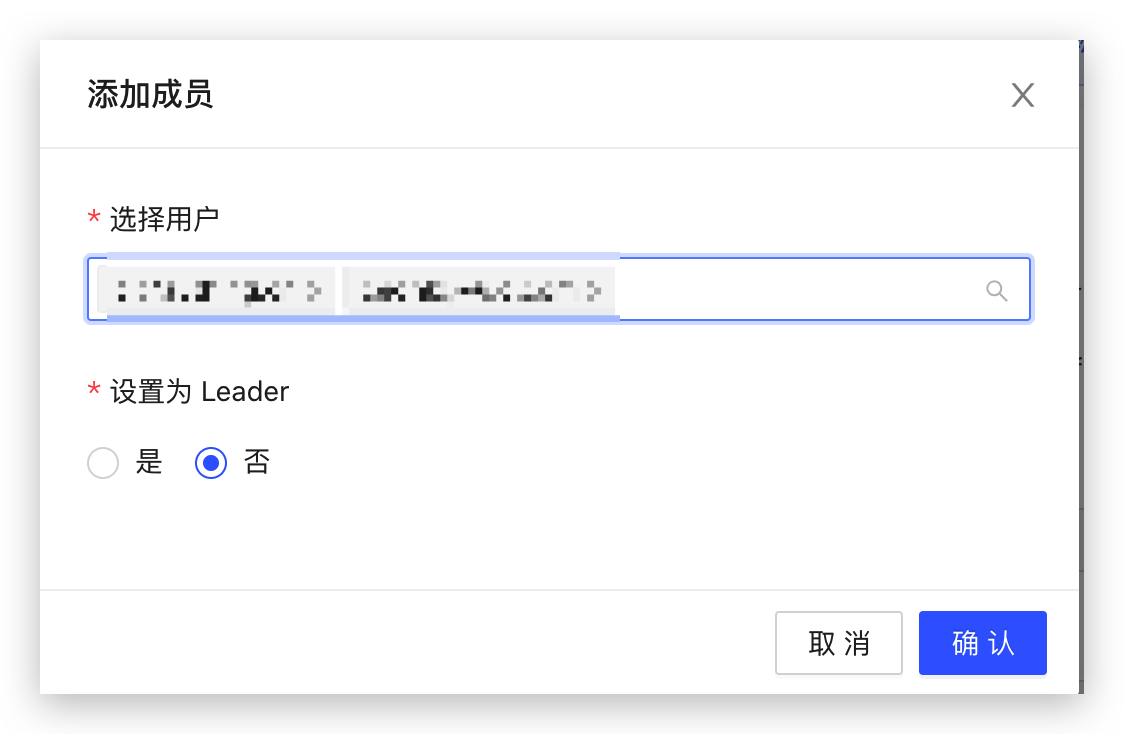Click red asterisk beside 设置为 Leader

93,390
